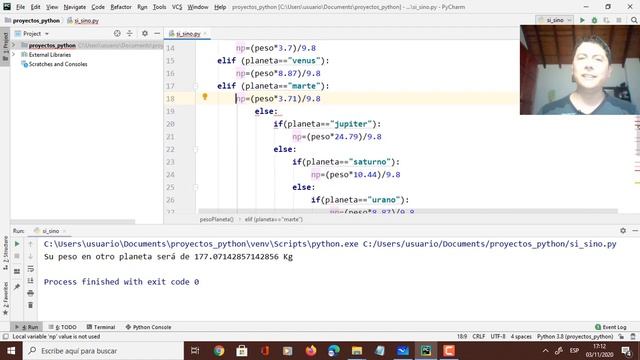Click restore layout icon in Run panel
Screen dimensions: 640x360
click(x=17, y=271)
